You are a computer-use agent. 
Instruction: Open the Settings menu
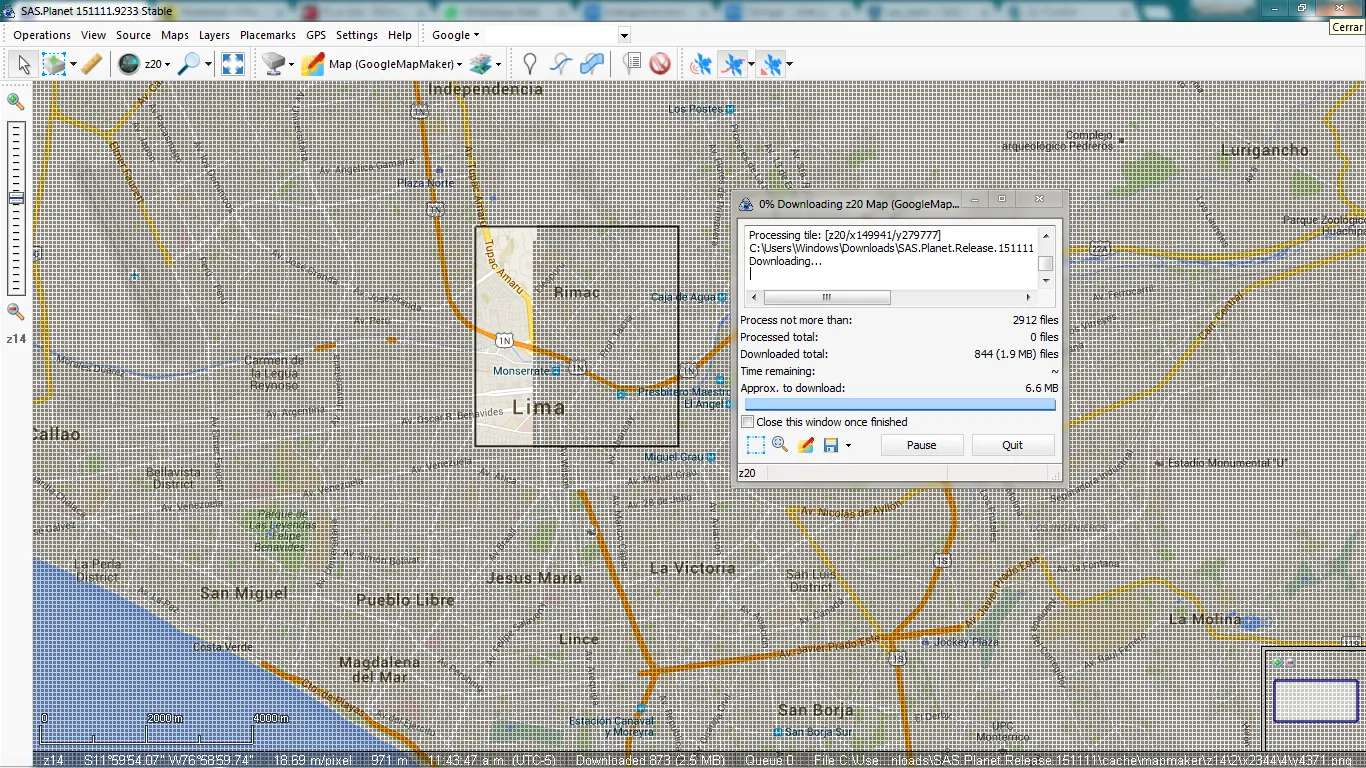pyautogui.click(x=357, y=35)
